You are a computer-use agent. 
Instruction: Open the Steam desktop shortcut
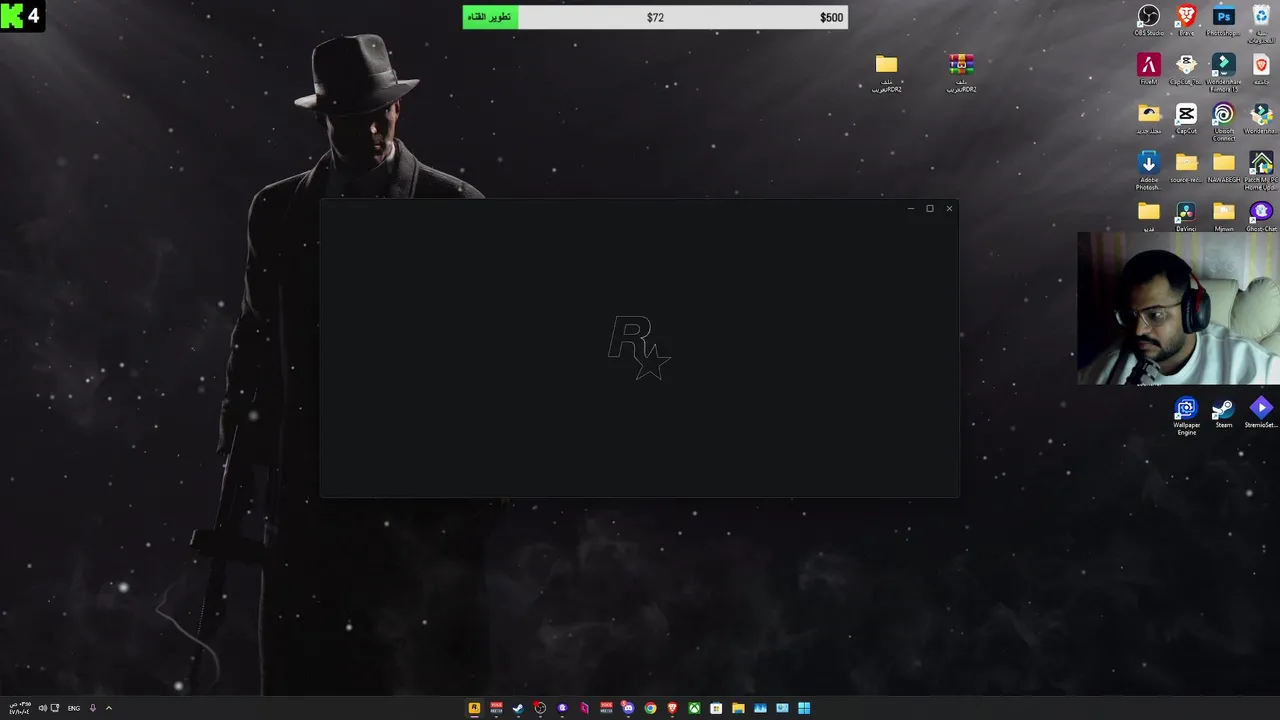[x=1223, y=413]
